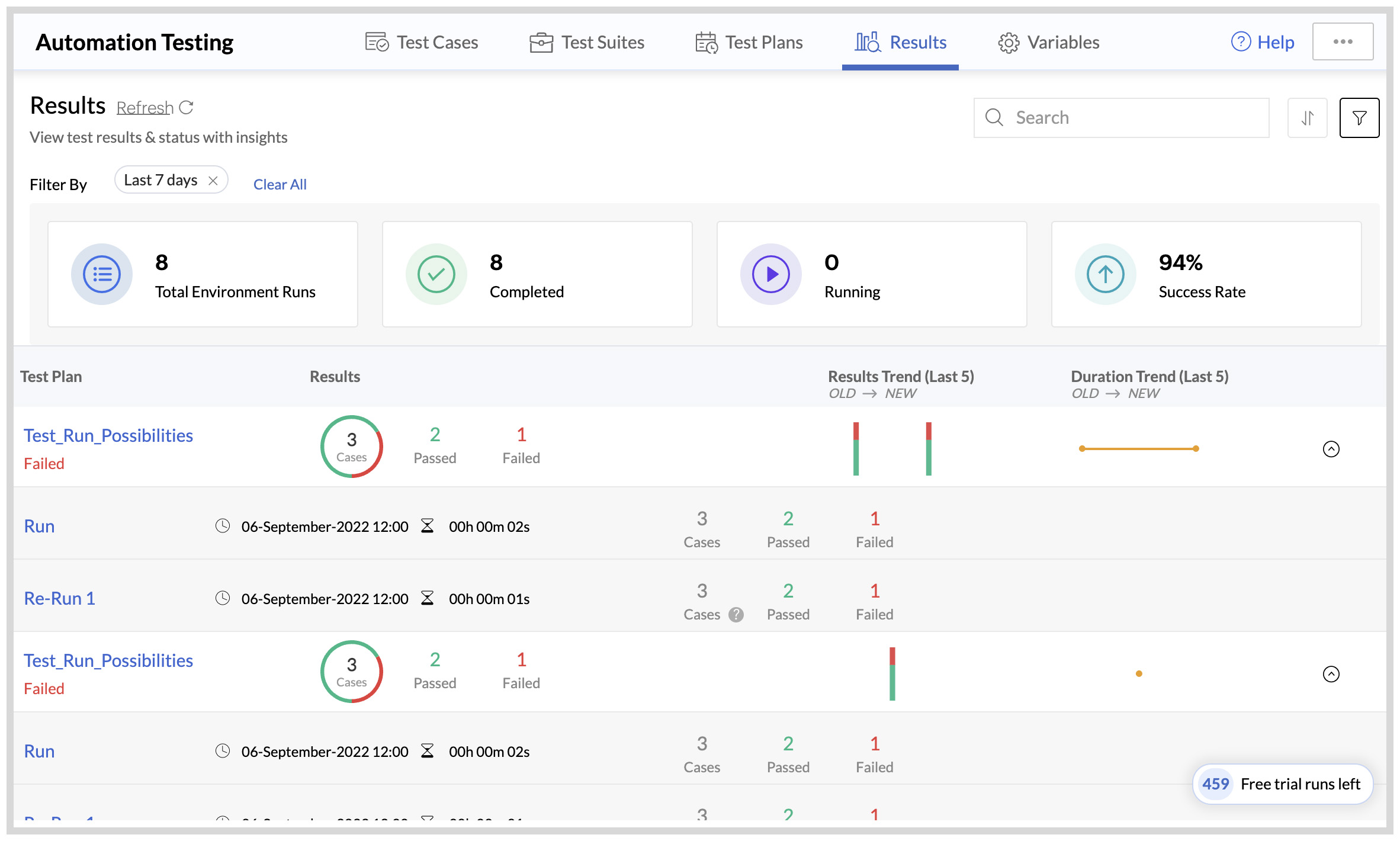This screenshot has width=1400, height=841.
Task: Open the filter funnel button
Action: point(1359,118)
